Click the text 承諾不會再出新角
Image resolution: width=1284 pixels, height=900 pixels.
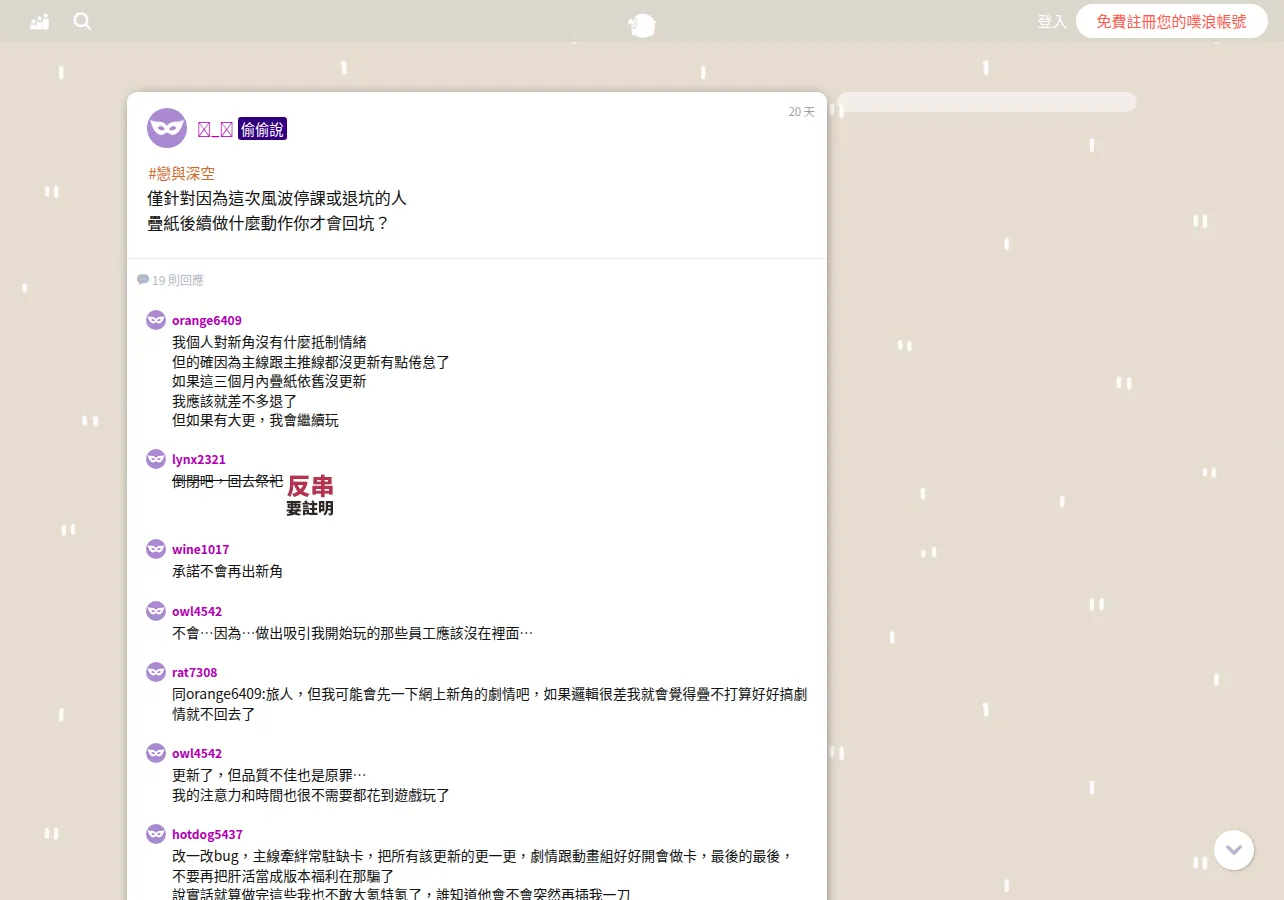(x=227, y=571)
